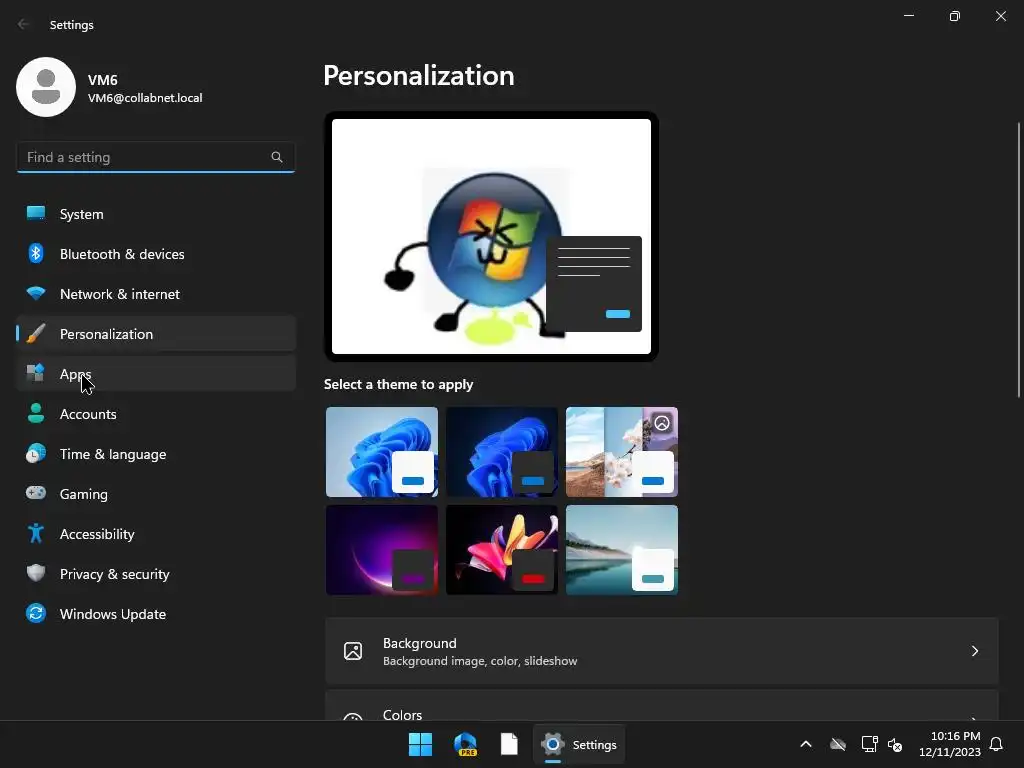
Task: Open the clock and date flyout
Action: [950, 744]
